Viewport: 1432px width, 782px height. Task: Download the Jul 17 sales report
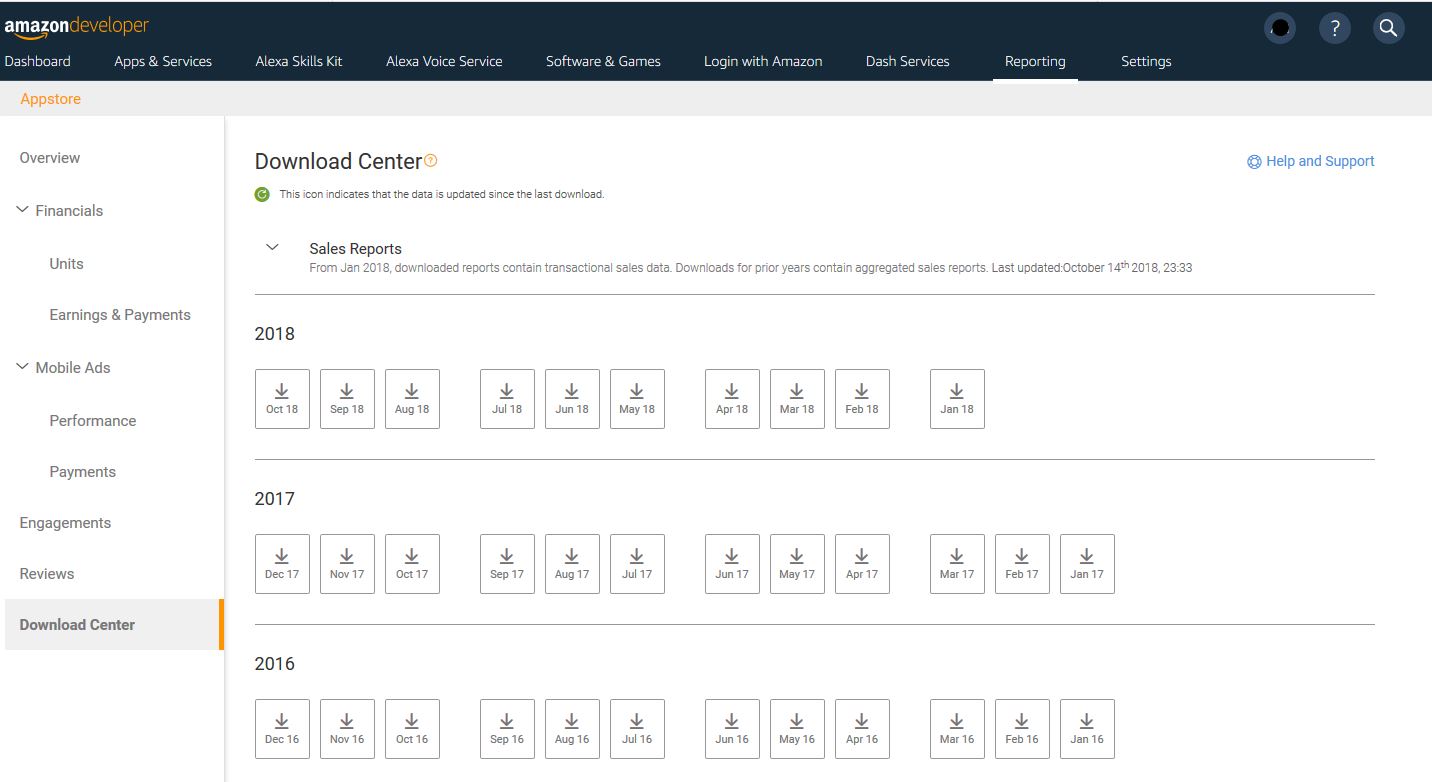click(637, 564)
